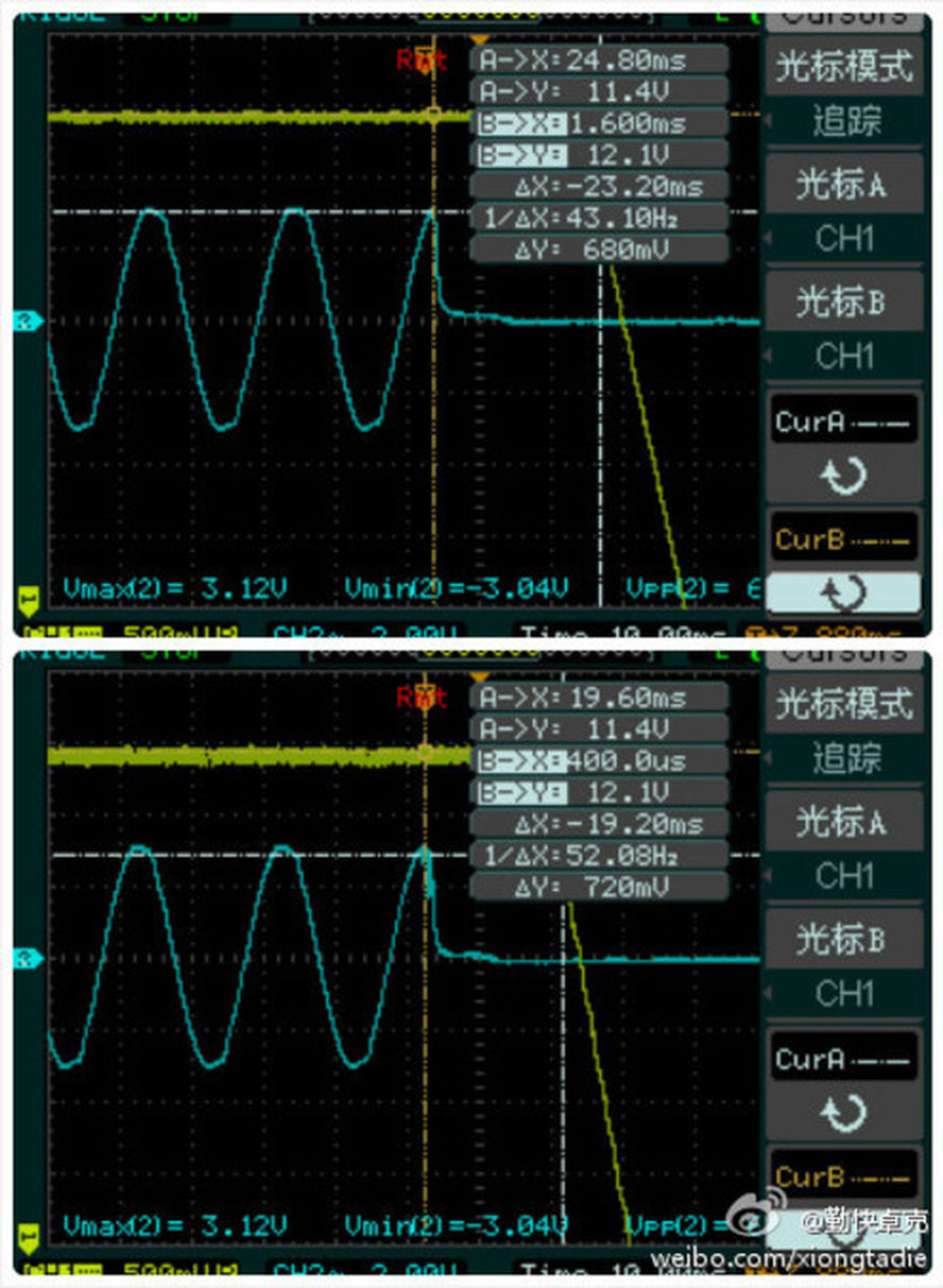Screen dimensions: 943x1288
Task: Click the CurA rotary knob icon in bottom screen
Action: tap(842, 1113)
